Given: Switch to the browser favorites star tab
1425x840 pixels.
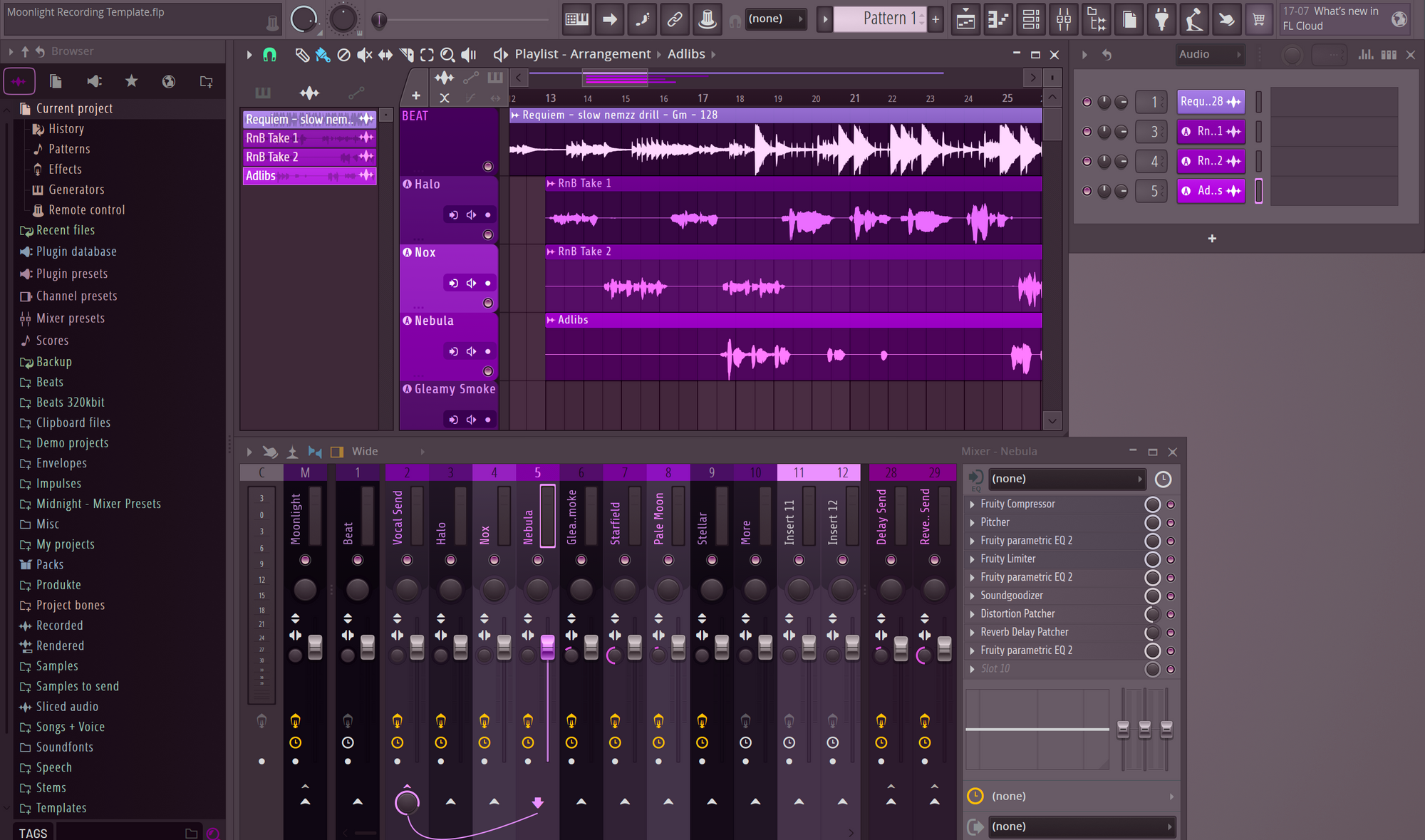Looking at the screenshot, I should point(131,81).
